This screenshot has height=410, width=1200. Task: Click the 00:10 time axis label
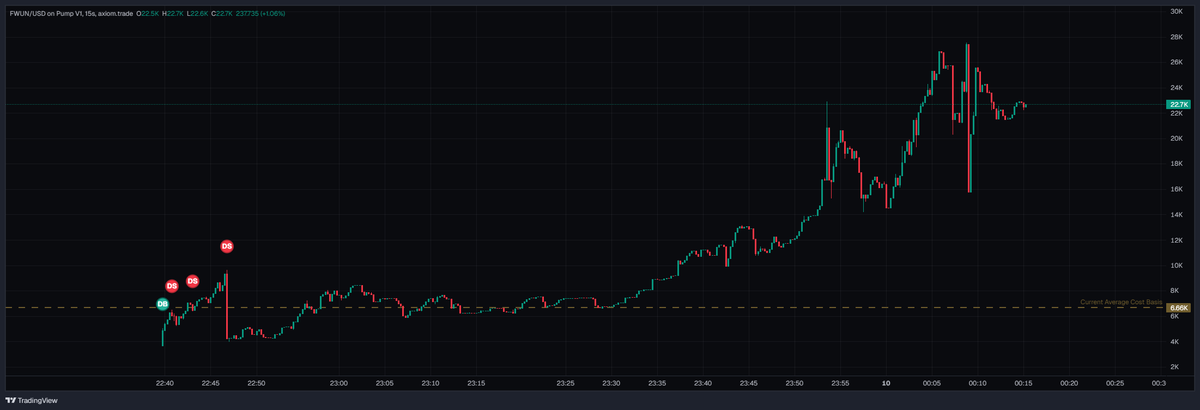(x=978, y=383)
